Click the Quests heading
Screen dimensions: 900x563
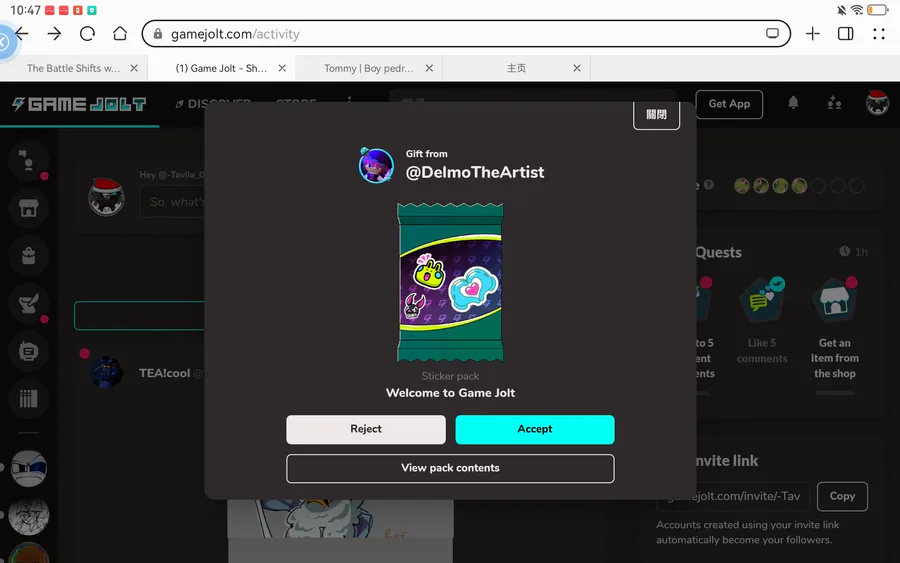pos(719,253)
